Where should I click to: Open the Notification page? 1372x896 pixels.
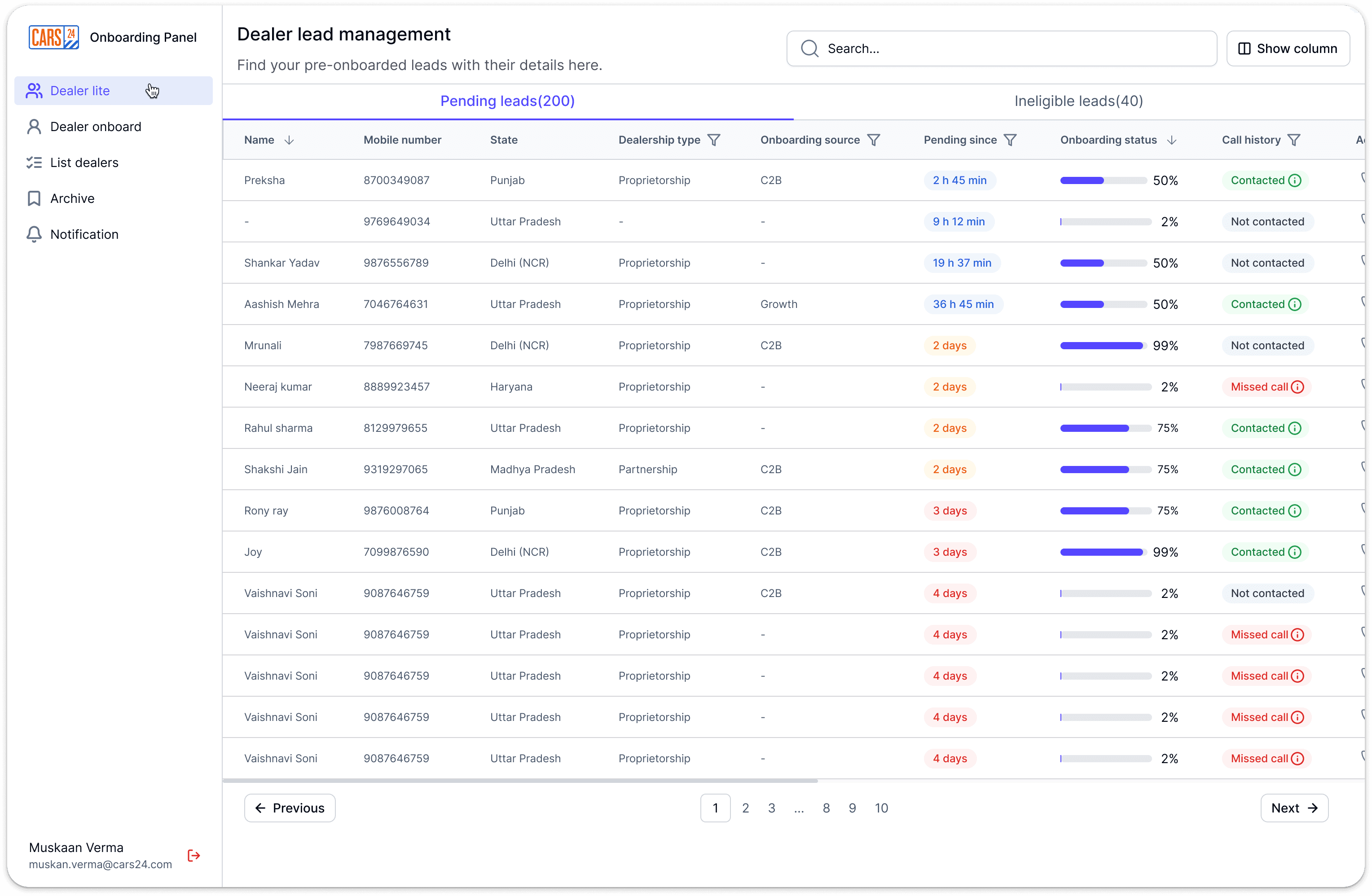click(x=114, y=234)
